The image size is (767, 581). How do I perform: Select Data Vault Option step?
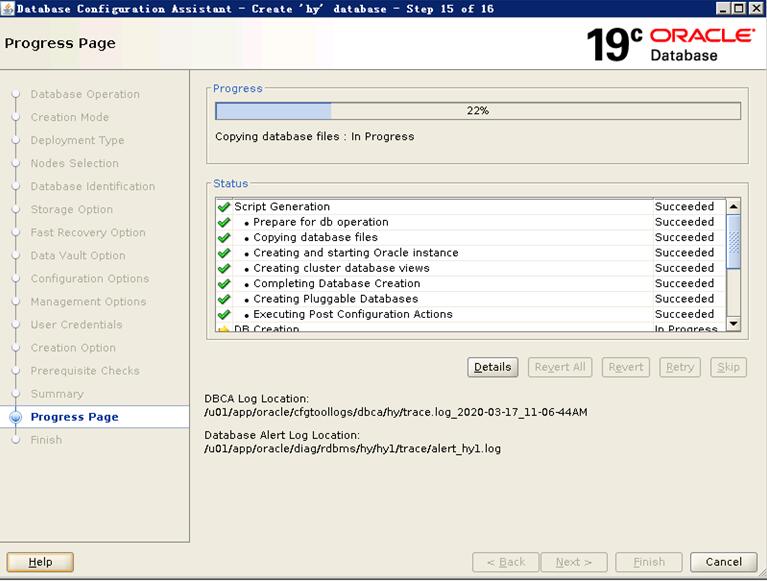(x=78, y=255)
